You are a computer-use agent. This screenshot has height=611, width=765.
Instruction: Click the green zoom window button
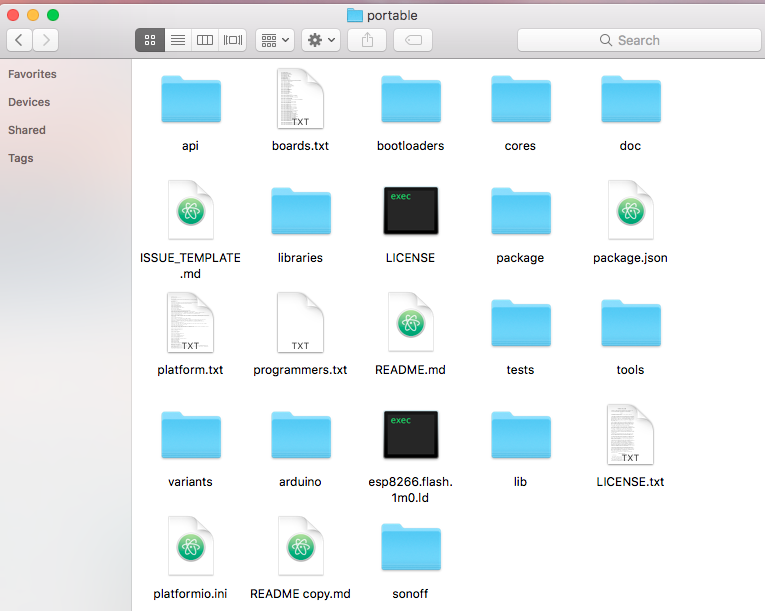click(53, 15)
